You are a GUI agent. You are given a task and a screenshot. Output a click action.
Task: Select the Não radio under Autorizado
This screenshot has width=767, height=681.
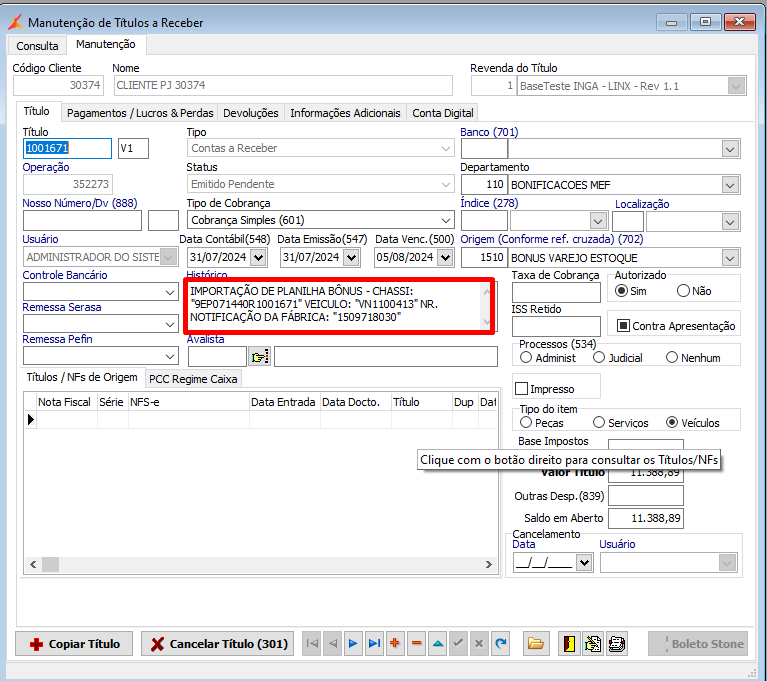pos(683,291)
